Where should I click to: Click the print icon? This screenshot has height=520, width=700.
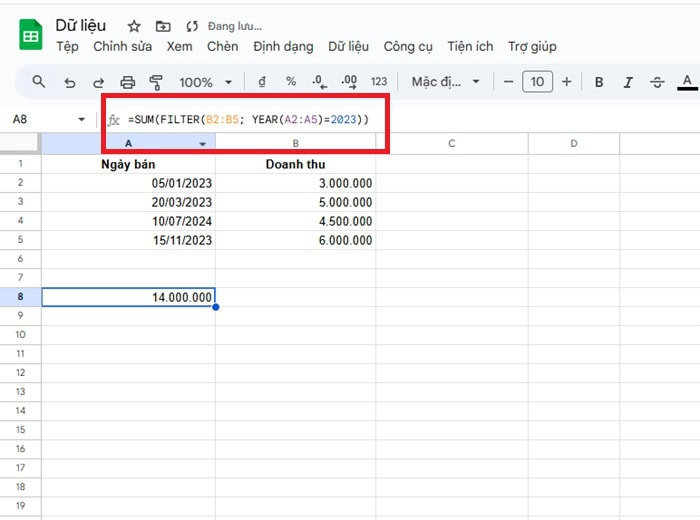pyautogui.click(x=127, y=82)
